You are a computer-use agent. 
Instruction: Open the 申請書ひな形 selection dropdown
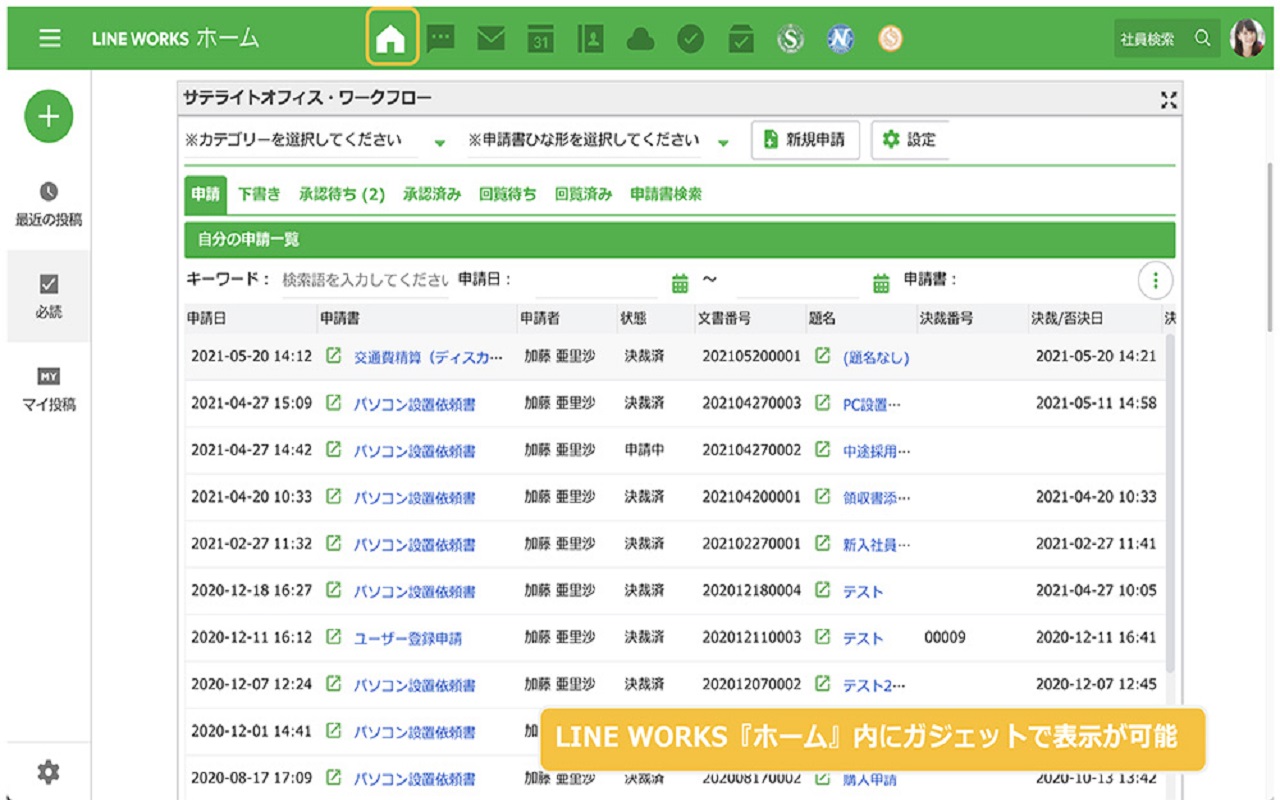tap(599, 141)
